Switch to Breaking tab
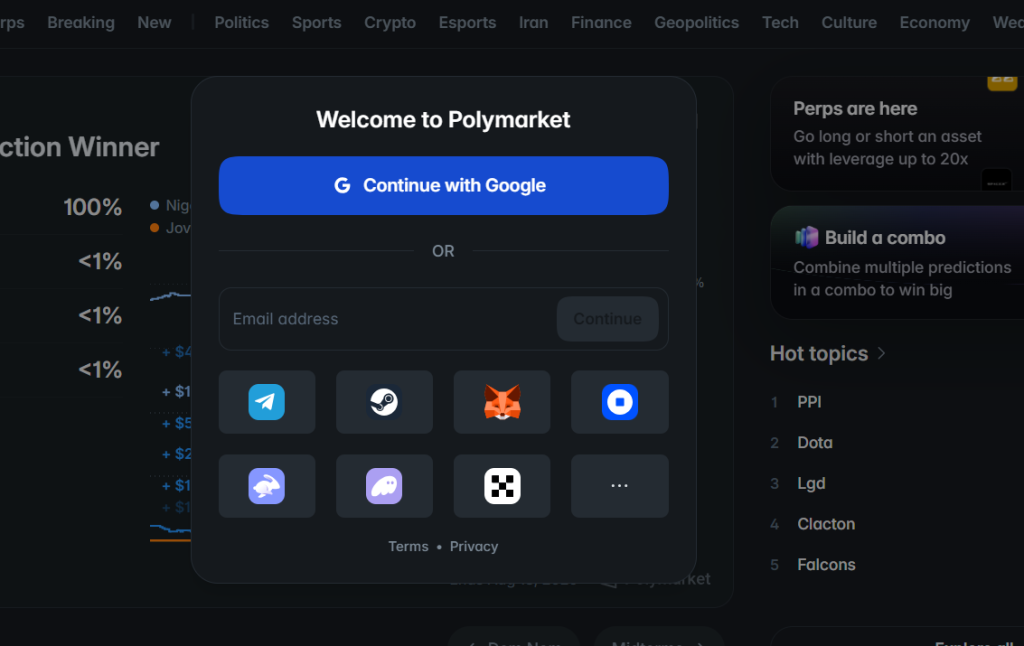The height and width of the screenshot is (646, 1024). 81,23
